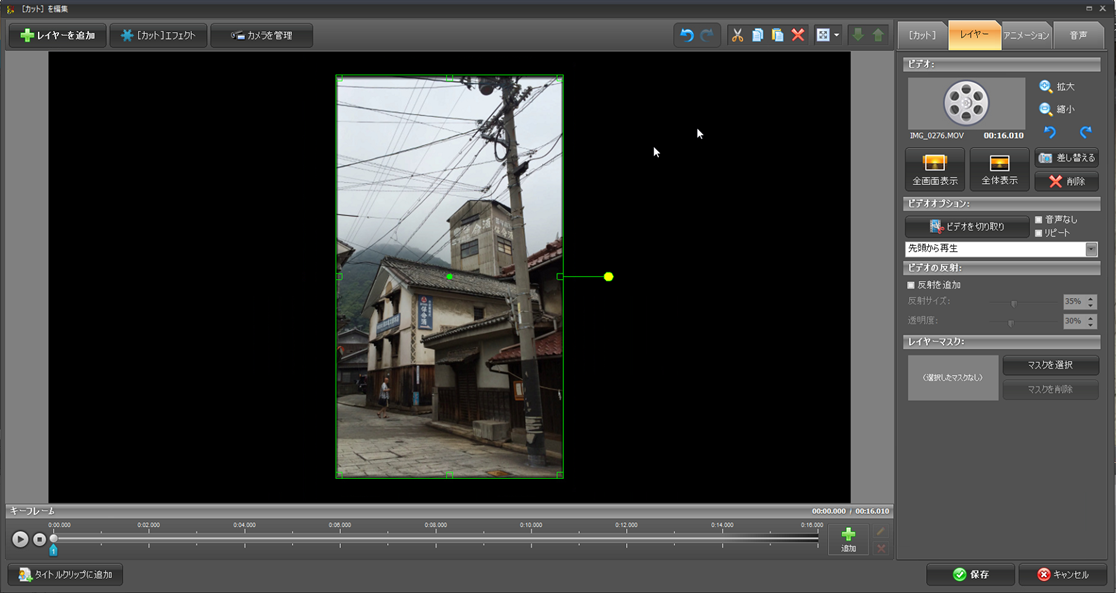Screen dimensions: 1116x593
Task: Open the 音声 audio tab
Action: tap(1079, 33)
